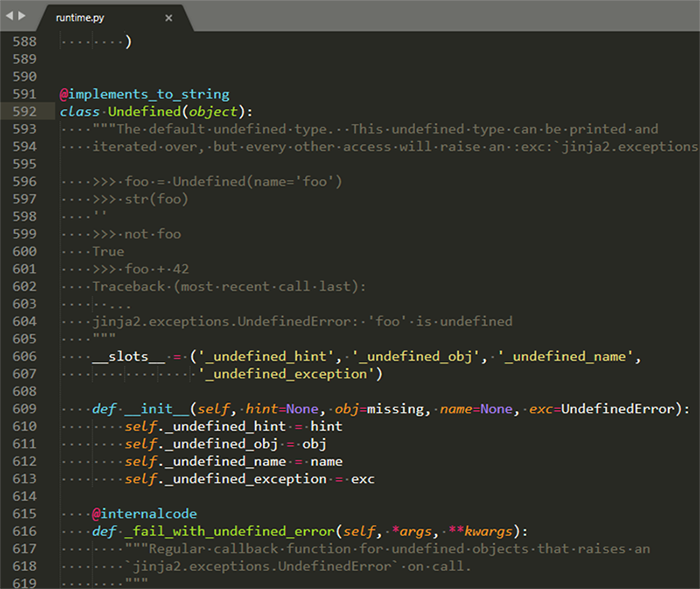The width and height of the screenshot is (700, 589).
Task: Click the next tab right arrow
Action: [x=22, y=16]
